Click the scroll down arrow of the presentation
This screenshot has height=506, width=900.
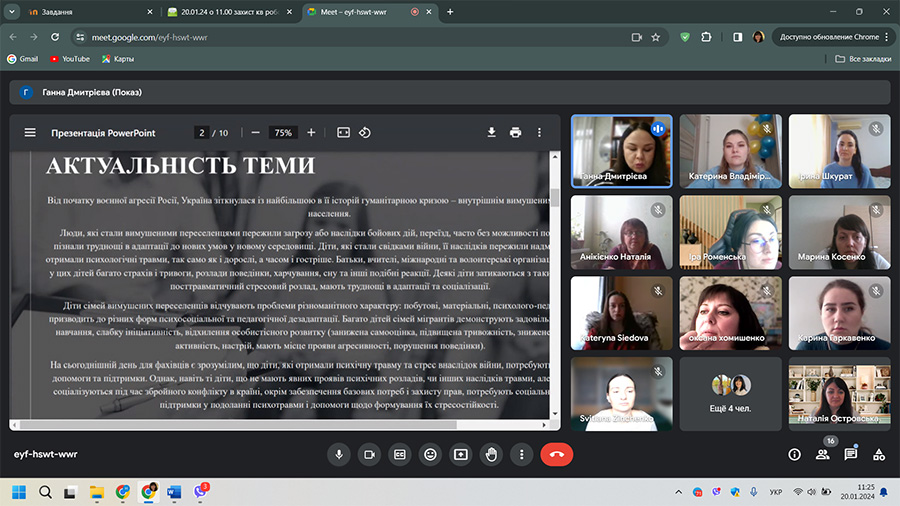(555, 414)
